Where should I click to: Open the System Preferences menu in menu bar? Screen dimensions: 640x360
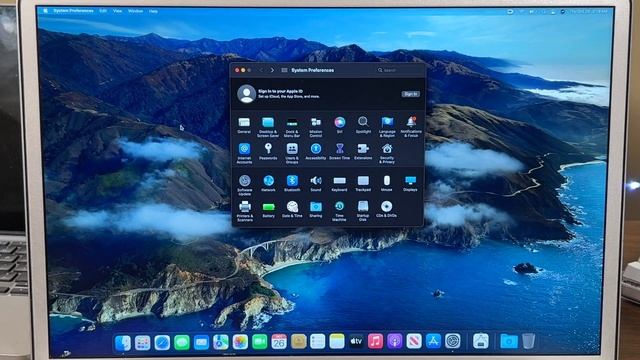click(x=73, y=11)
